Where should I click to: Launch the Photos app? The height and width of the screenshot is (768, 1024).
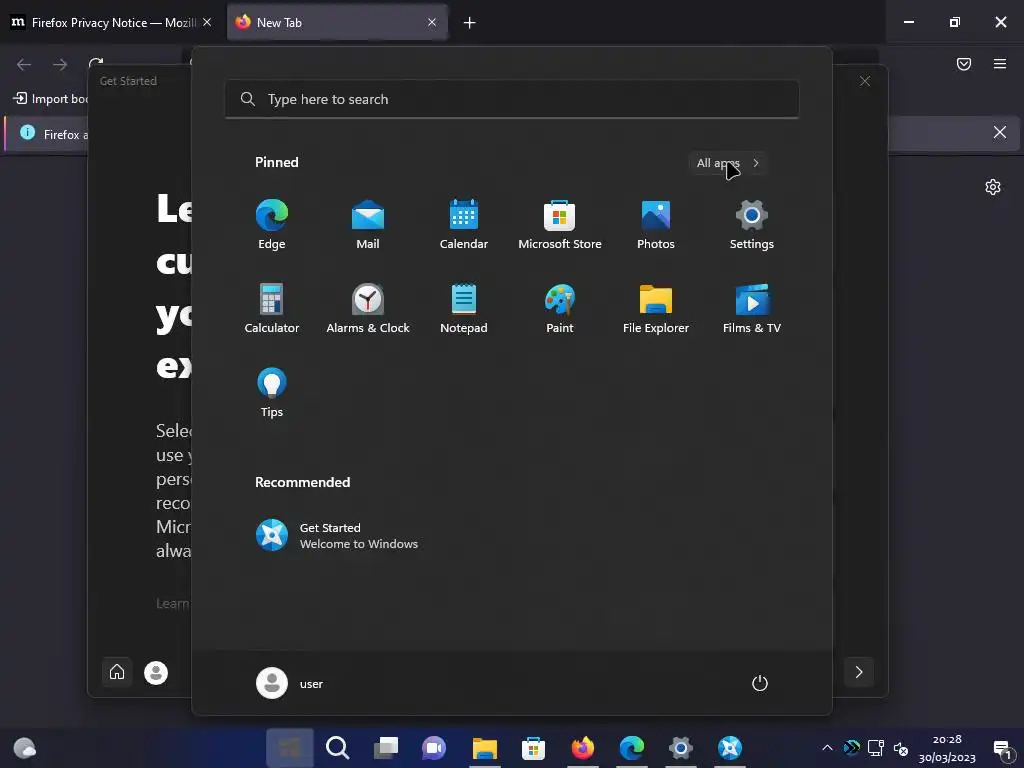656,224
